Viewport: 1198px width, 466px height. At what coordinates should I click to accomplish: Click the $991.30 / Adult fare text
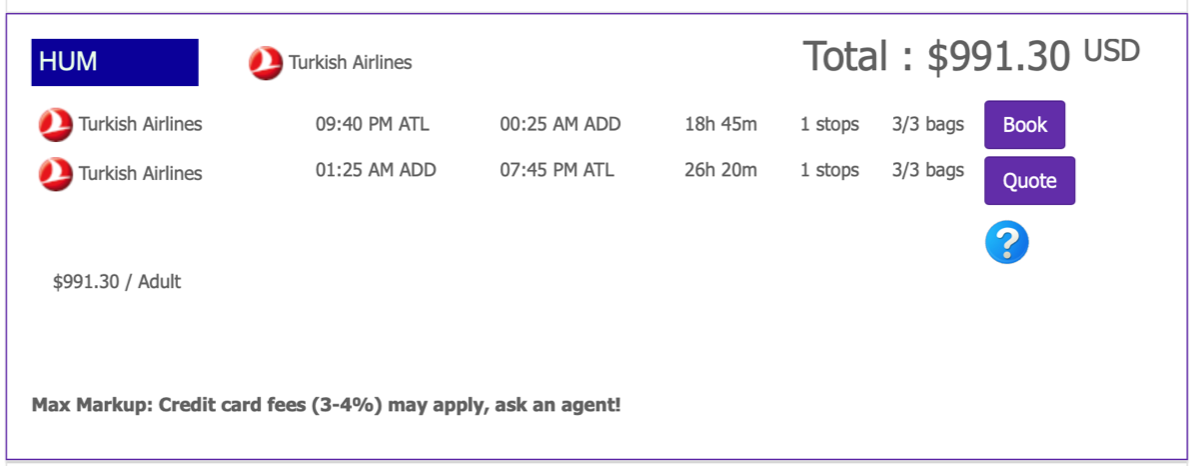(x=117, y=282)
